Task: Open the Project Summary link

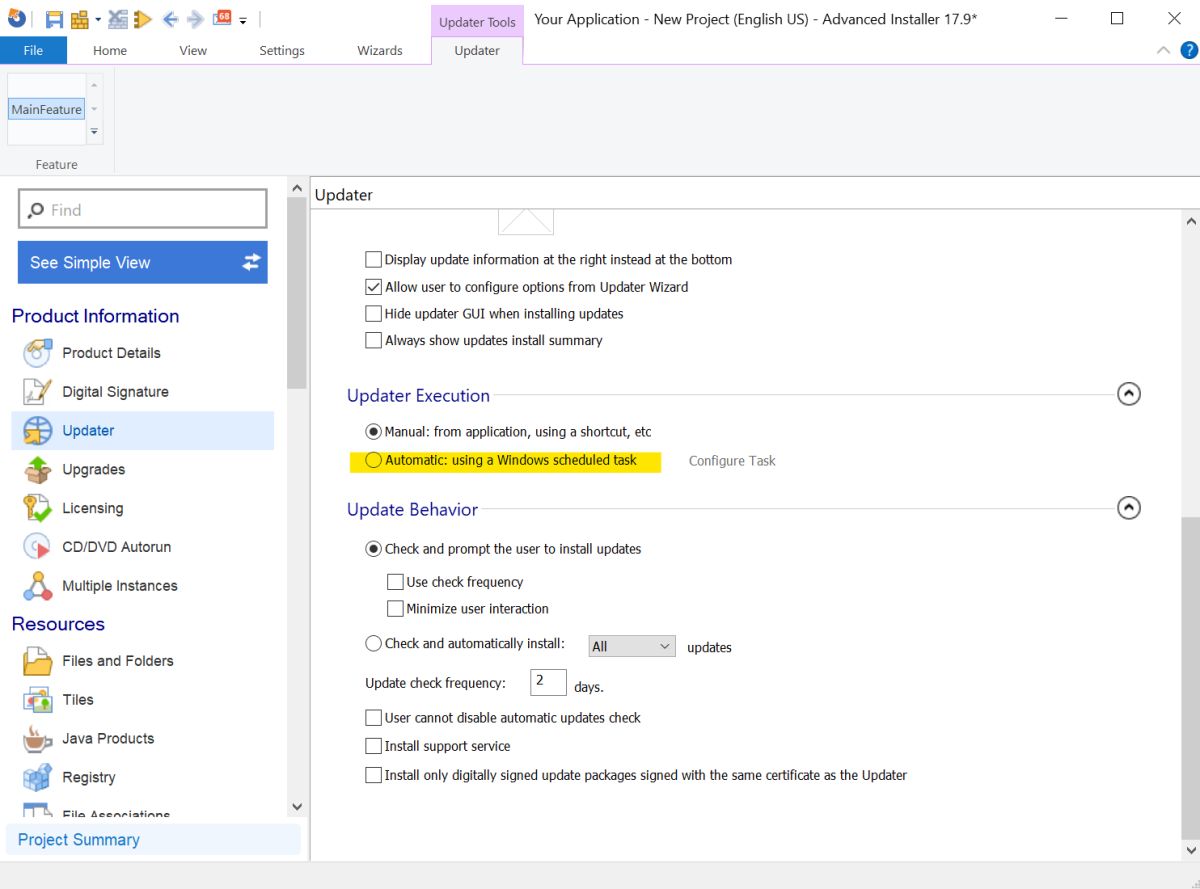Action: 79,840
